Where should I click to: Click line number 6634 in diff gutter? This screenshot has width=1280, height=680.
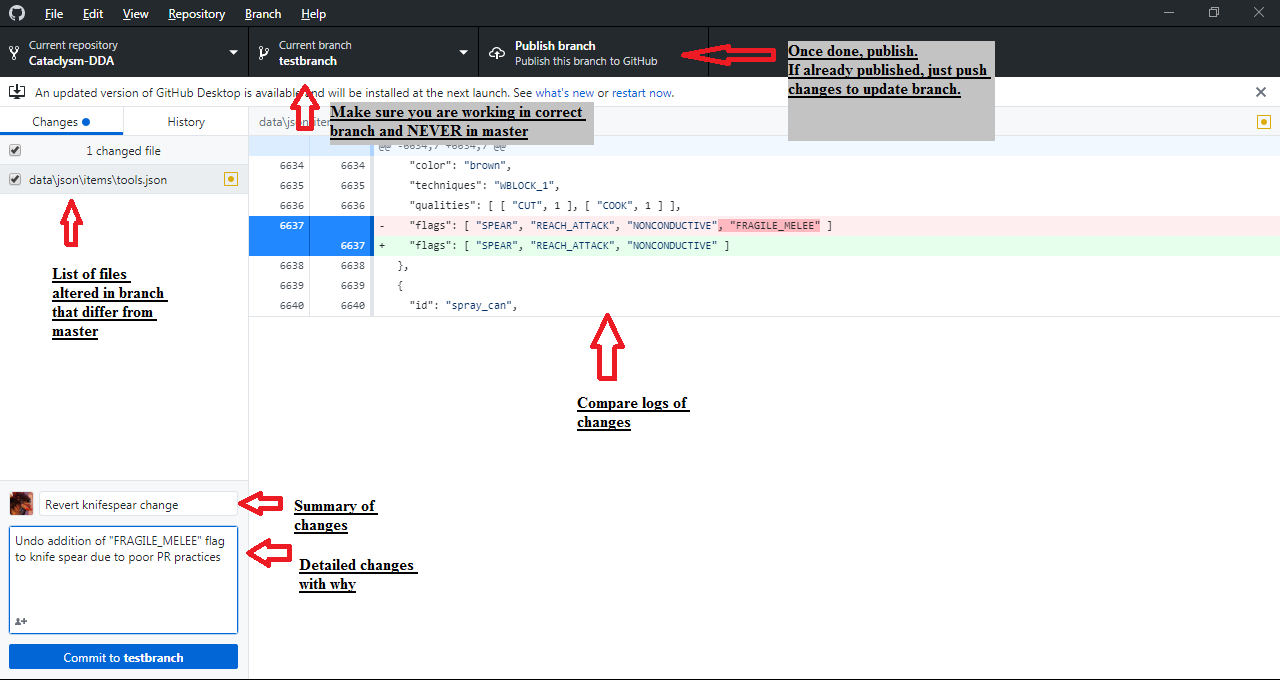pos(310,165)
